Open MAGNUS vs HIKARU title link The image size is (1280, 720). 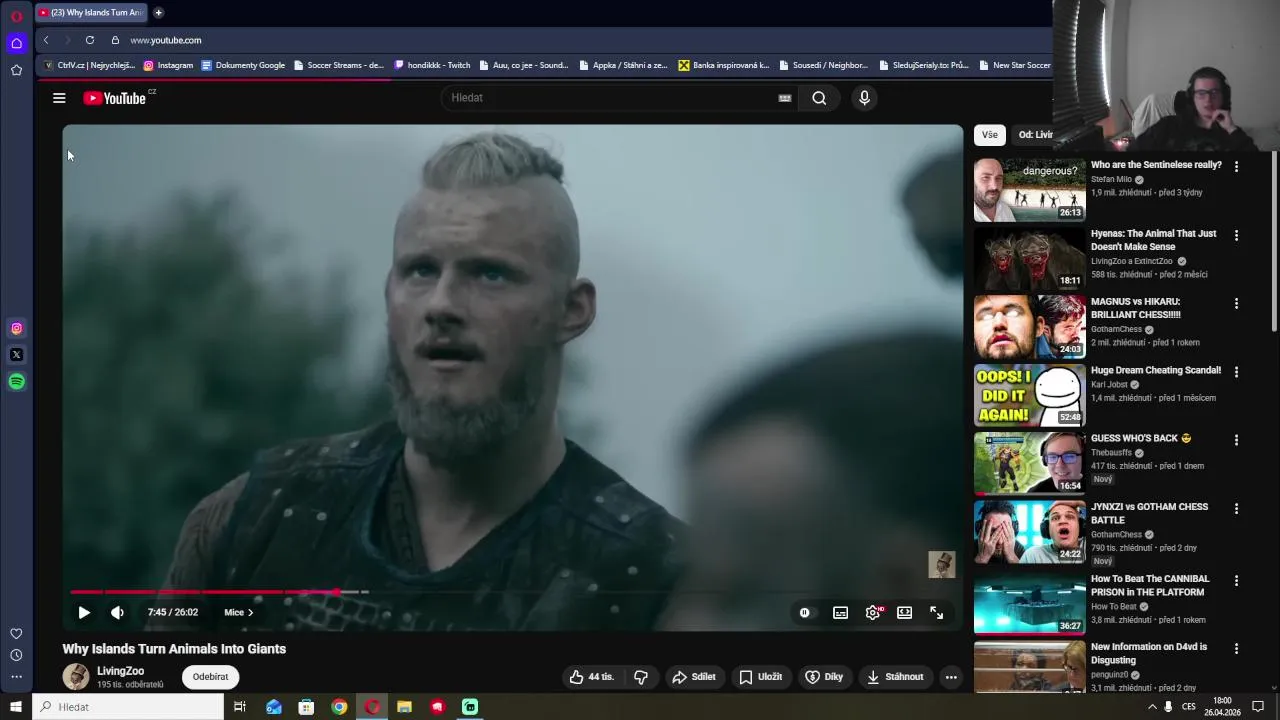click(1135, 308)
